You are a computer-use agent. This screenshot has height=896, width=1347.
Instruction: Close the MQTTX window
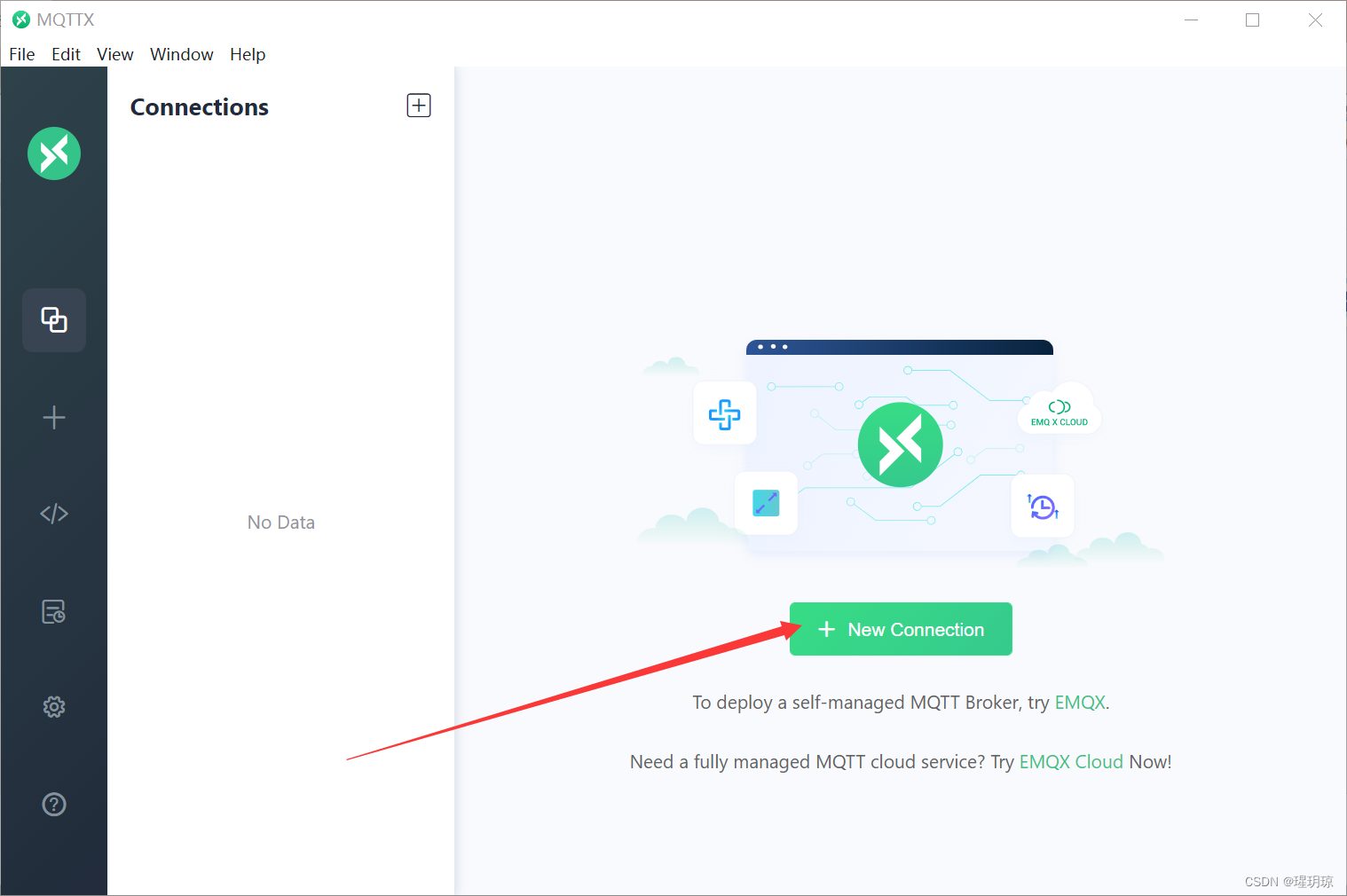pos(1315,20)
